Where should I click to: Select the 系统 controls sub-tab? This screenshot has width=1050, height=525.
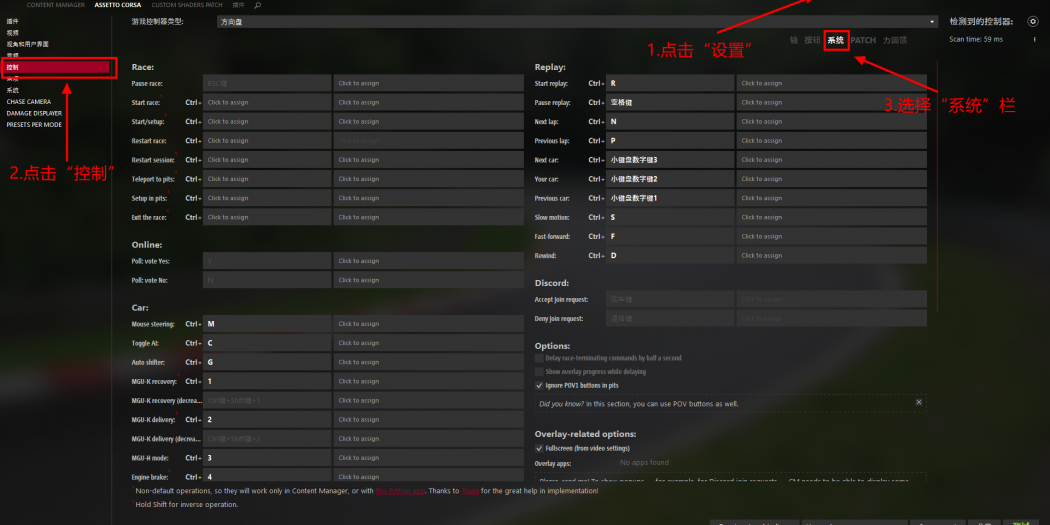(836, 40)
